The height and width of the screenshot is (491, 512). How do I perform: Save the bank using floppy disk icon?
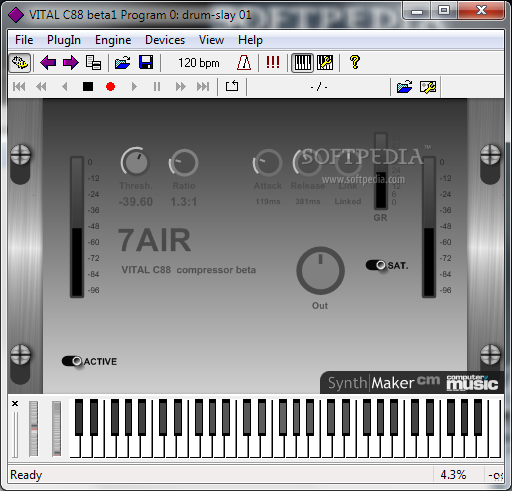click(146, 62)
